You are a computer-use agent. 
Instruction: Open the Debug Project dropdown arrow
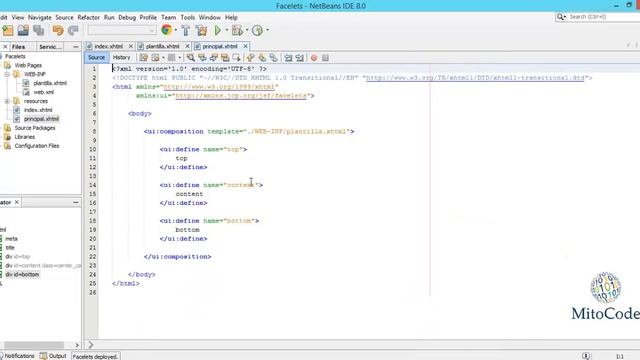tap(247, 30)
